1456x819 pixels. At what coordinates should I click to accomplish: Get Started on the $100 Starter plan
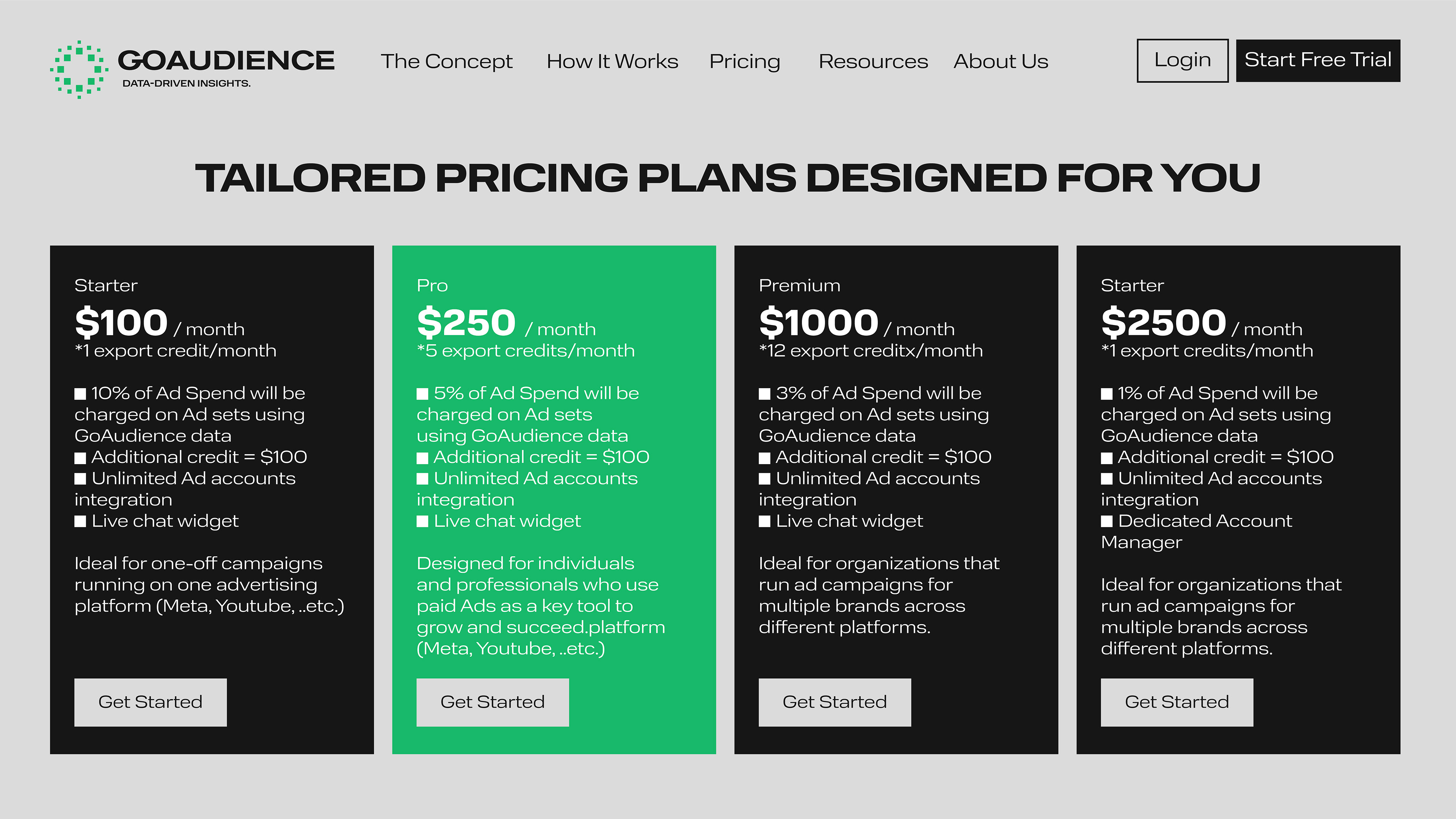click(x=151, y=702)
